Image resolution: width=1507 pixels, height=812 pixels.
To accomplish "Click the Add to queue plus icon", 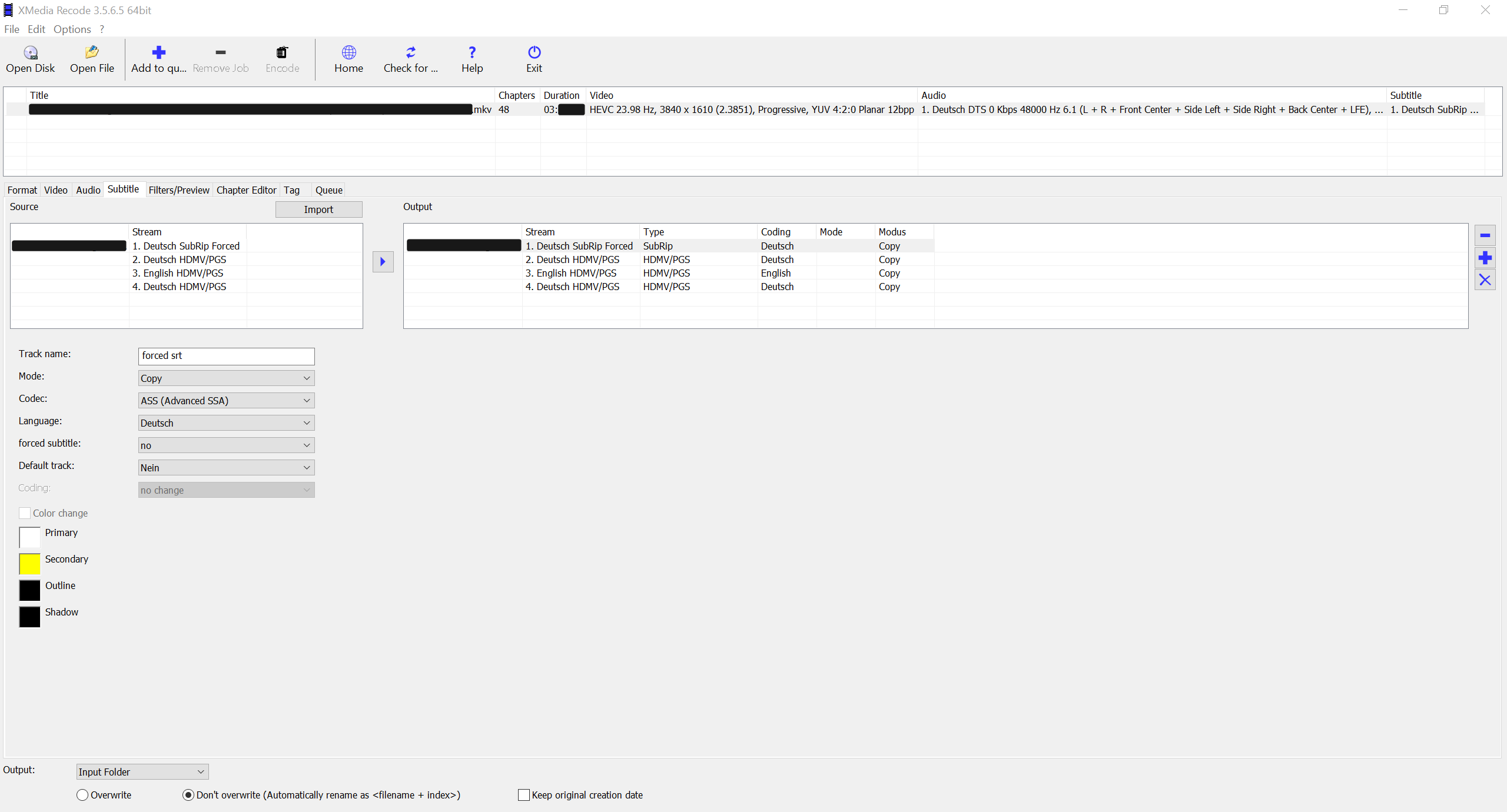I will [x=158, y=53].
